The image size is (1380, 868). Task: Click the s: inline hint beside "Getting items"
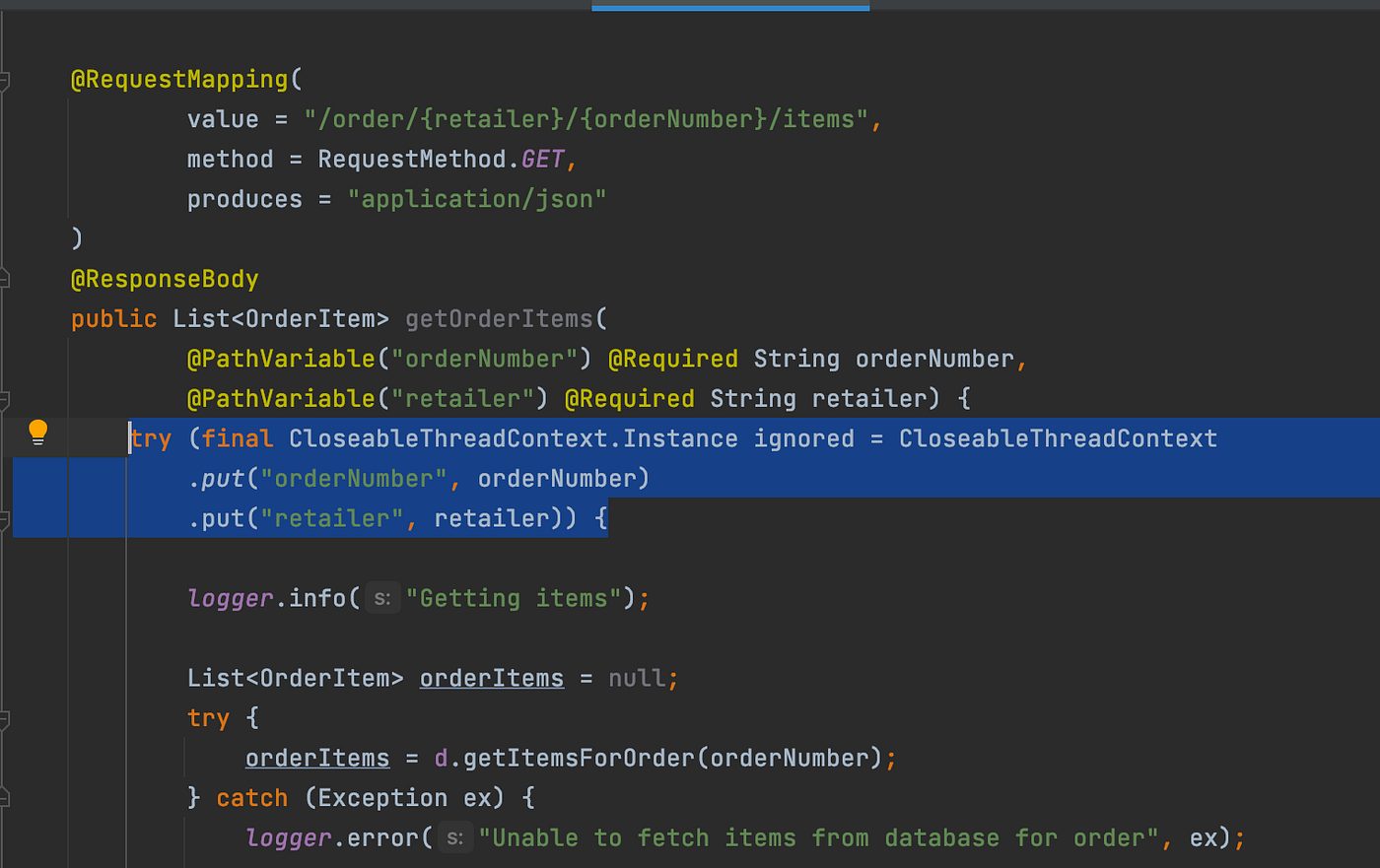click(382, 597)
